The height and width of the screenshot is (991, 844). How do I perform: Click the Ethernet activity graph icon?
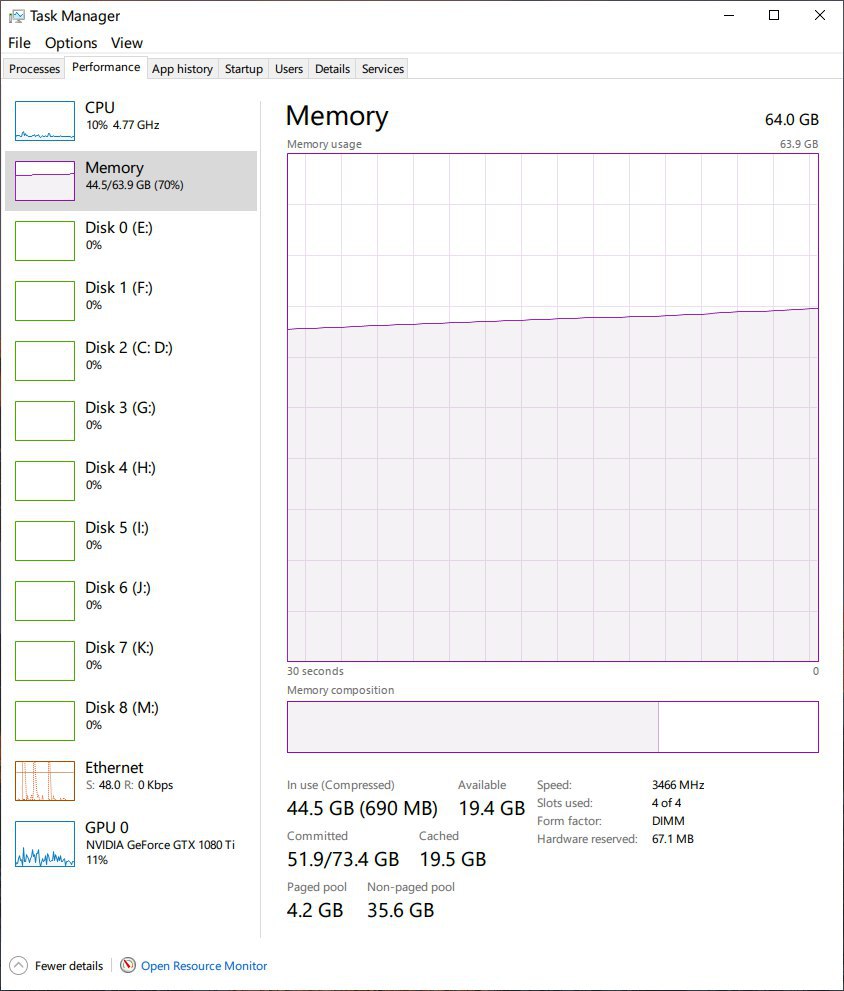[x=45, y=781]
